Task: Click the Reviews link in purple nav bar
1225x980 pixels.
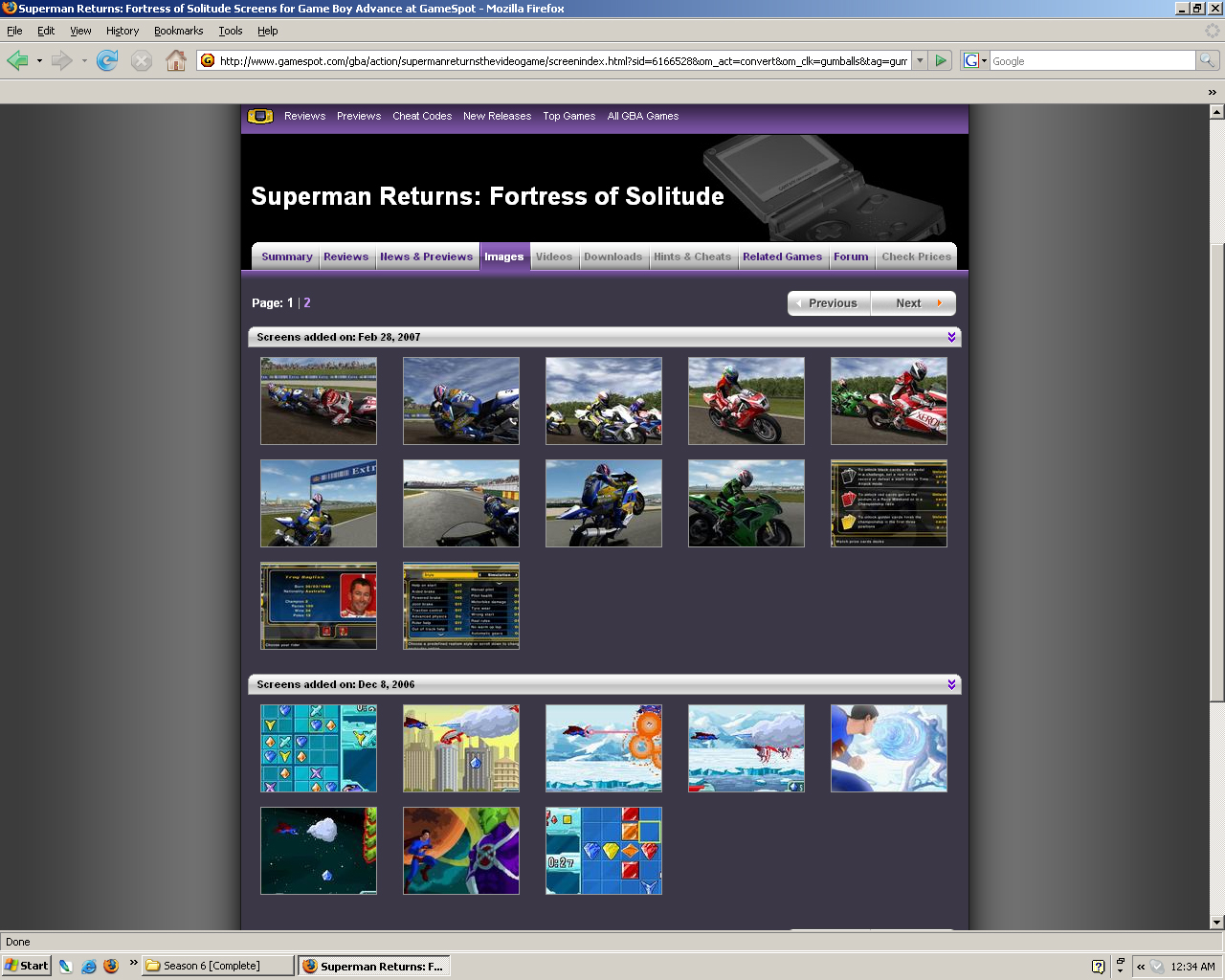Action: pyautogui.click(x=304, y=116)
